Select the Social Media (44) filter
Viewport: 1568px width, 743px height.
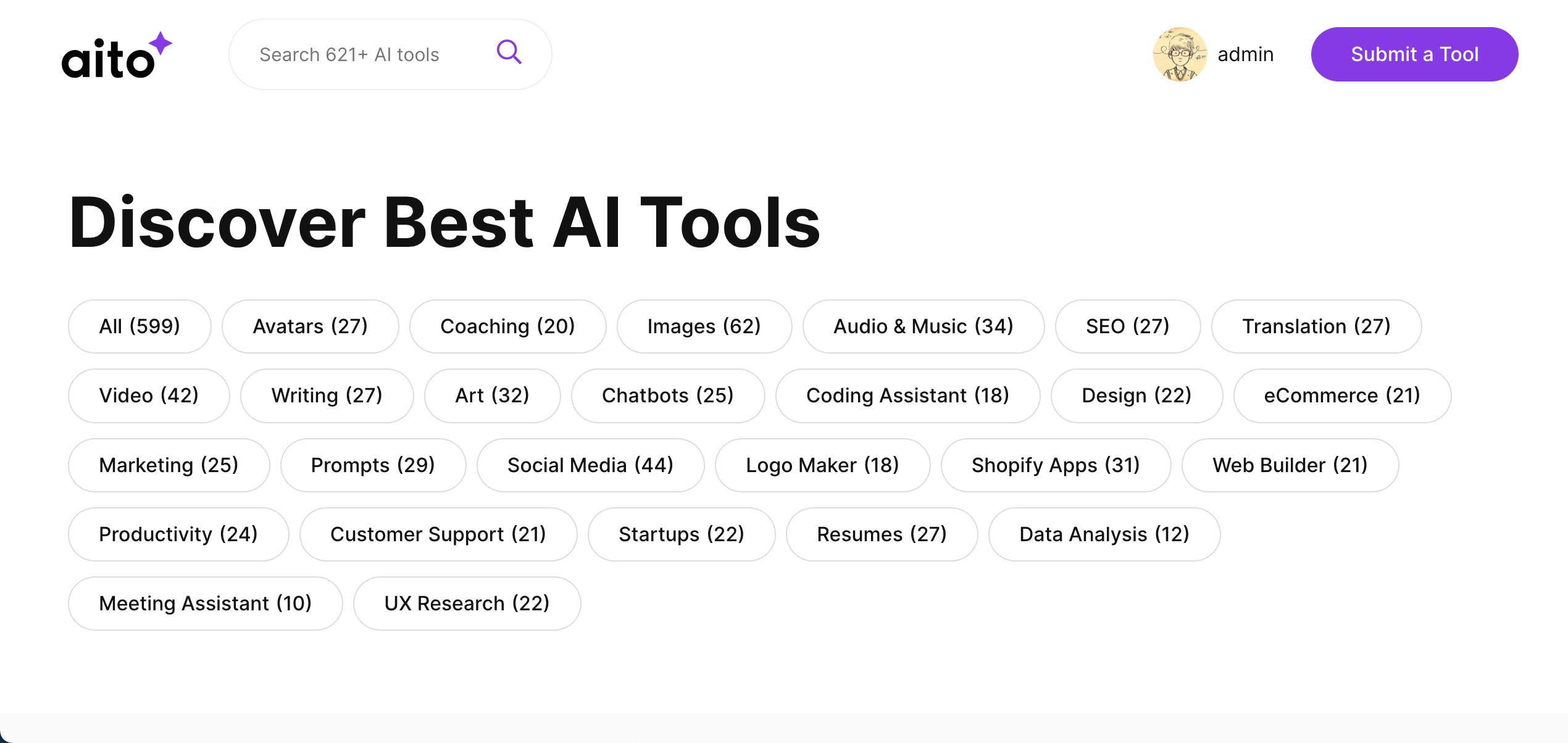pyautogui.click(x=590, y=464)
